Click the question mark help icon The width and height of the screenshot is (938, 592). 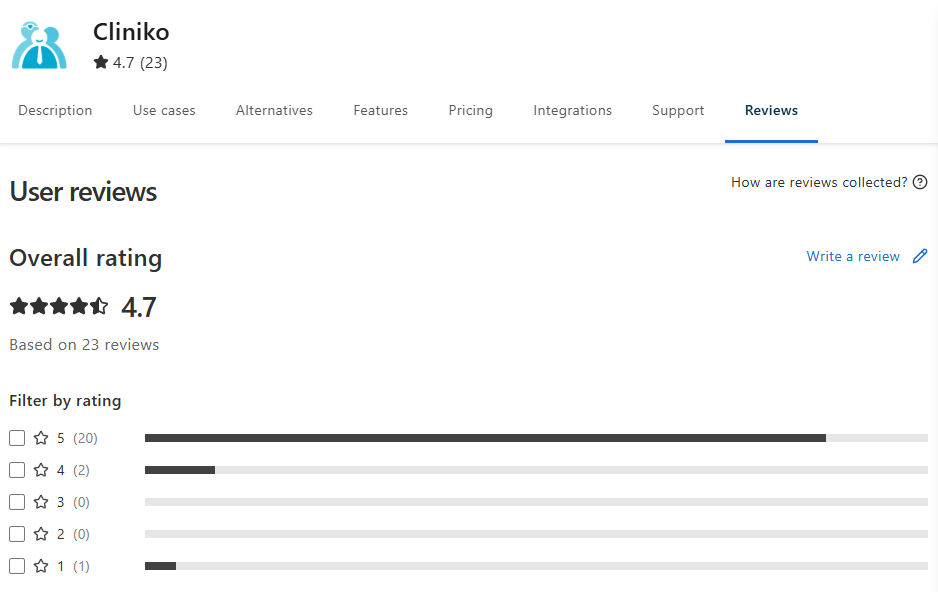[920, 182]
